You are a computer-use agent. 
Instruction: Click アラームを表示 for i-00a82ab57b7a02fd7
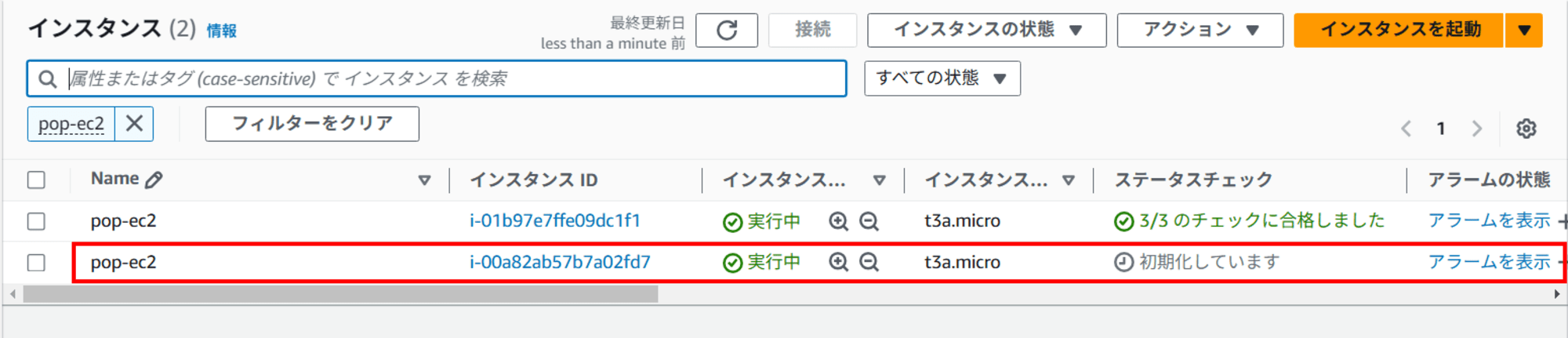pos(1489,262)
